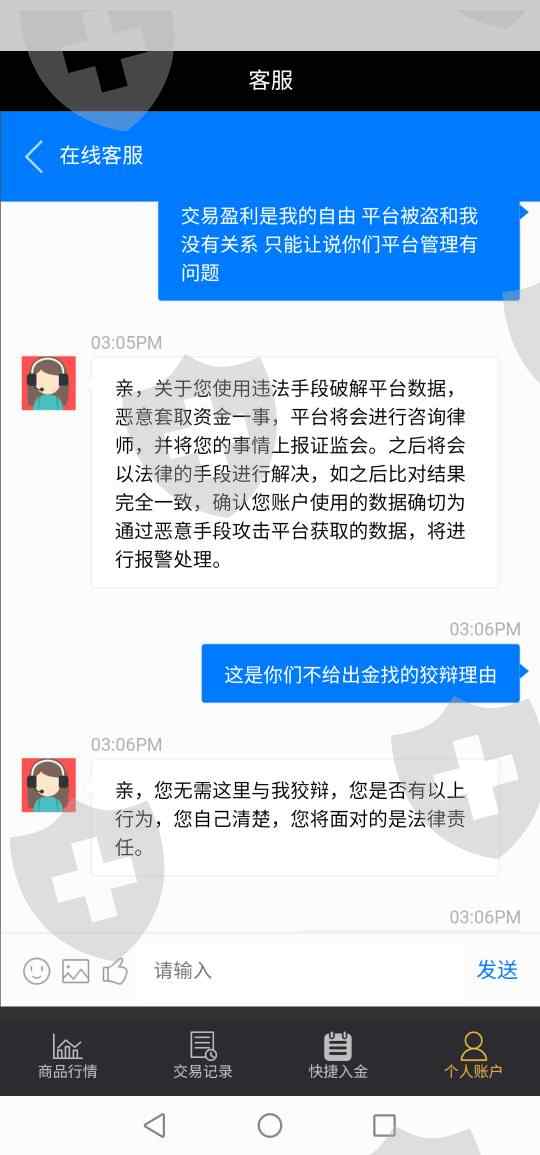Open the image attachment icon
Screen dimensions: 540x1155
pyautogui.click(x=76, y=971)
